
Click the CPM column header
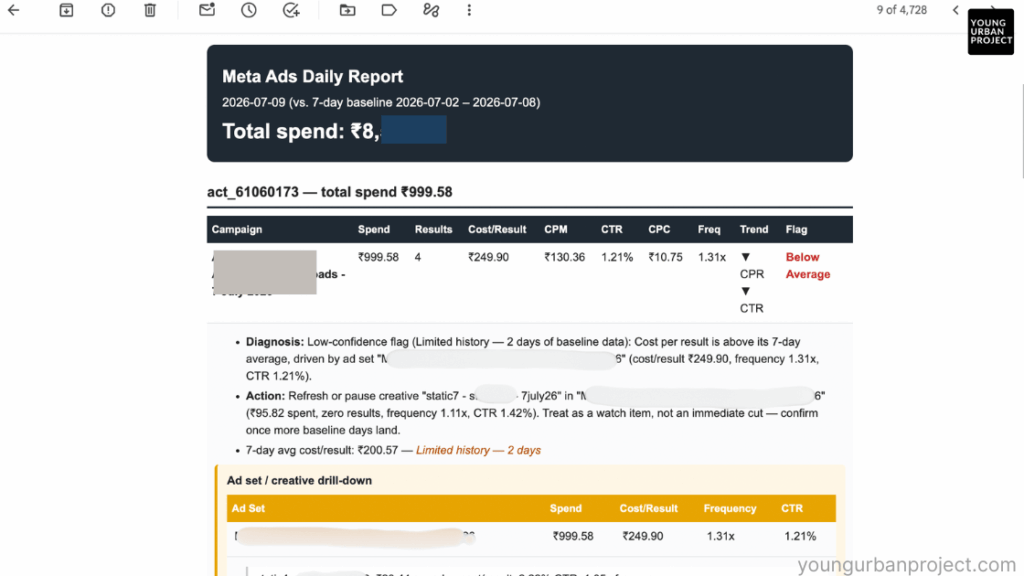click(556, 230)
